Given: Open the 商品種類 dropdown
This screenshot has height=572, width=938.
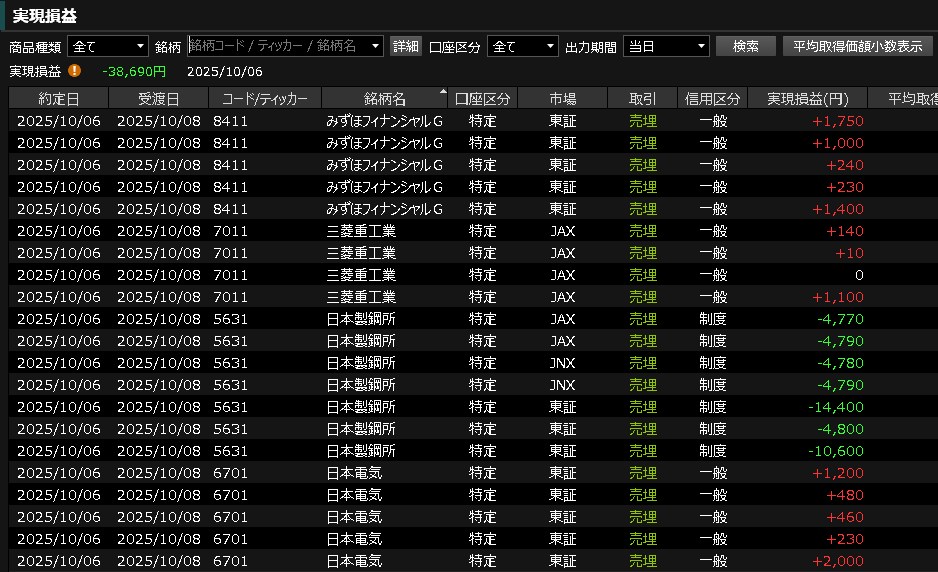Looking at the screenshot, I should point(107,46).
